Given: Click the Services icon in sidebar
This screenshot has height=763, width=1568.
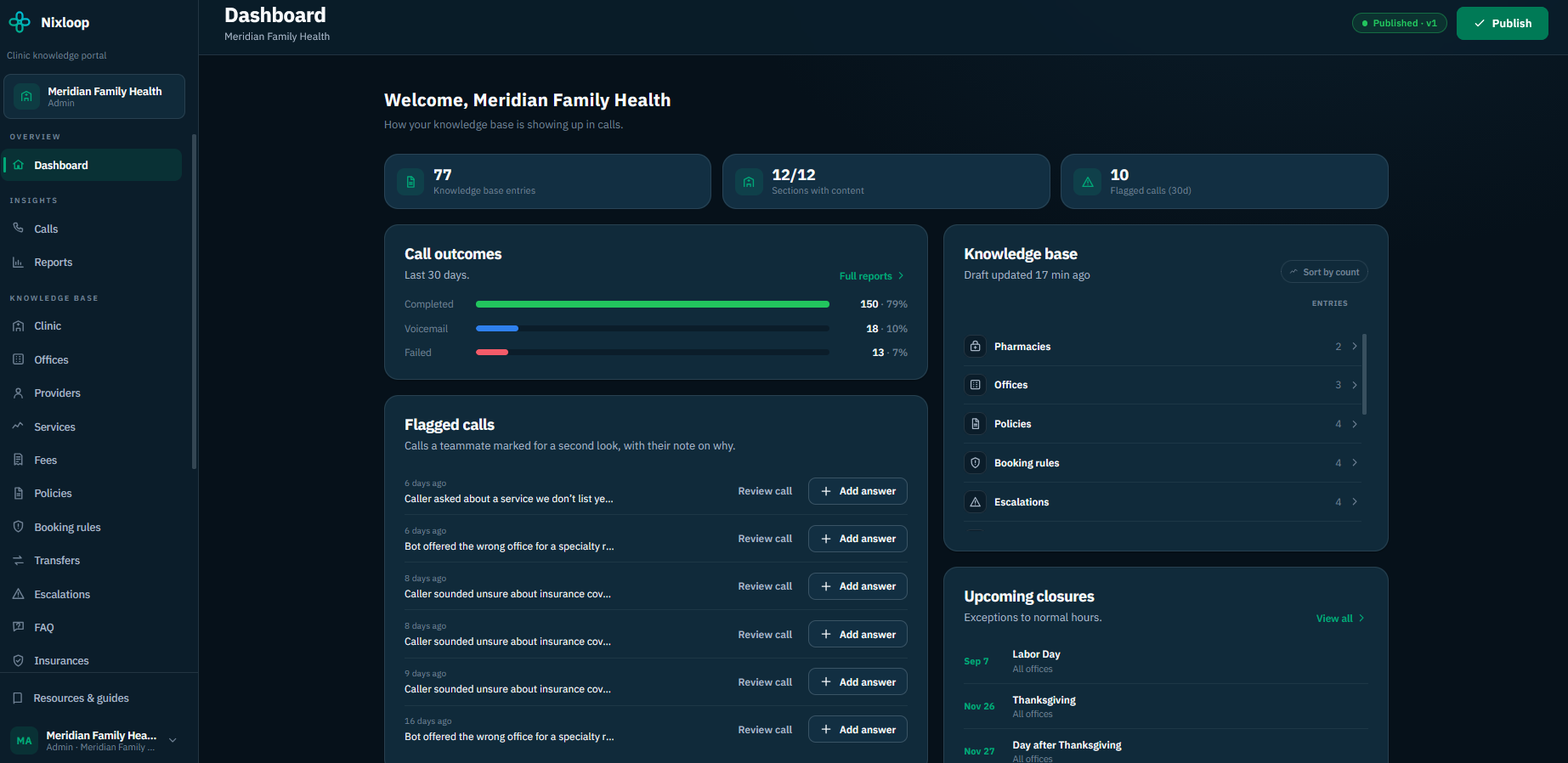Looking at the screenshot, I should click(x=18, y=427).
